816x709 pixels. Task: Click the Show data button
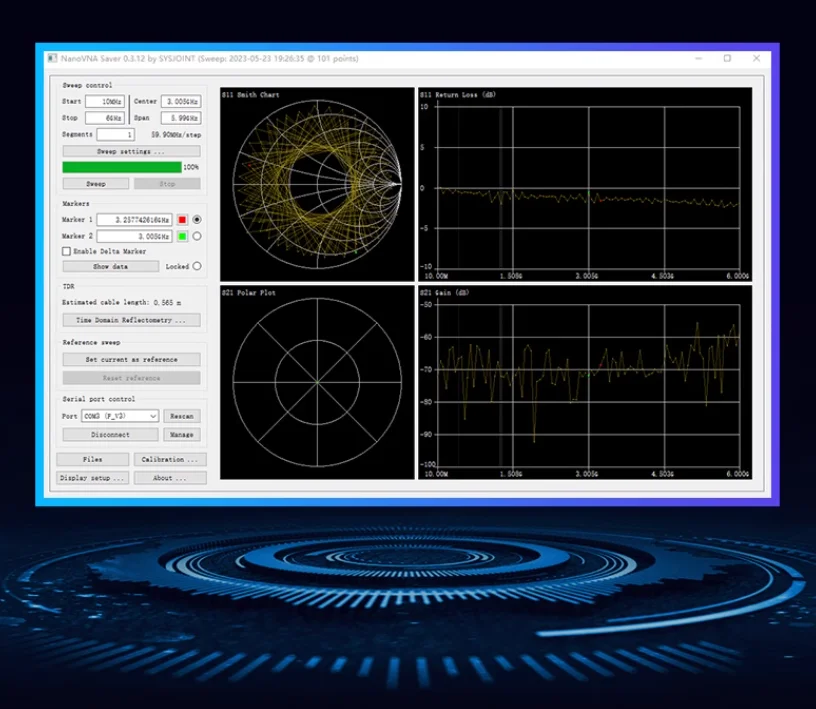[x=110, y=267]
